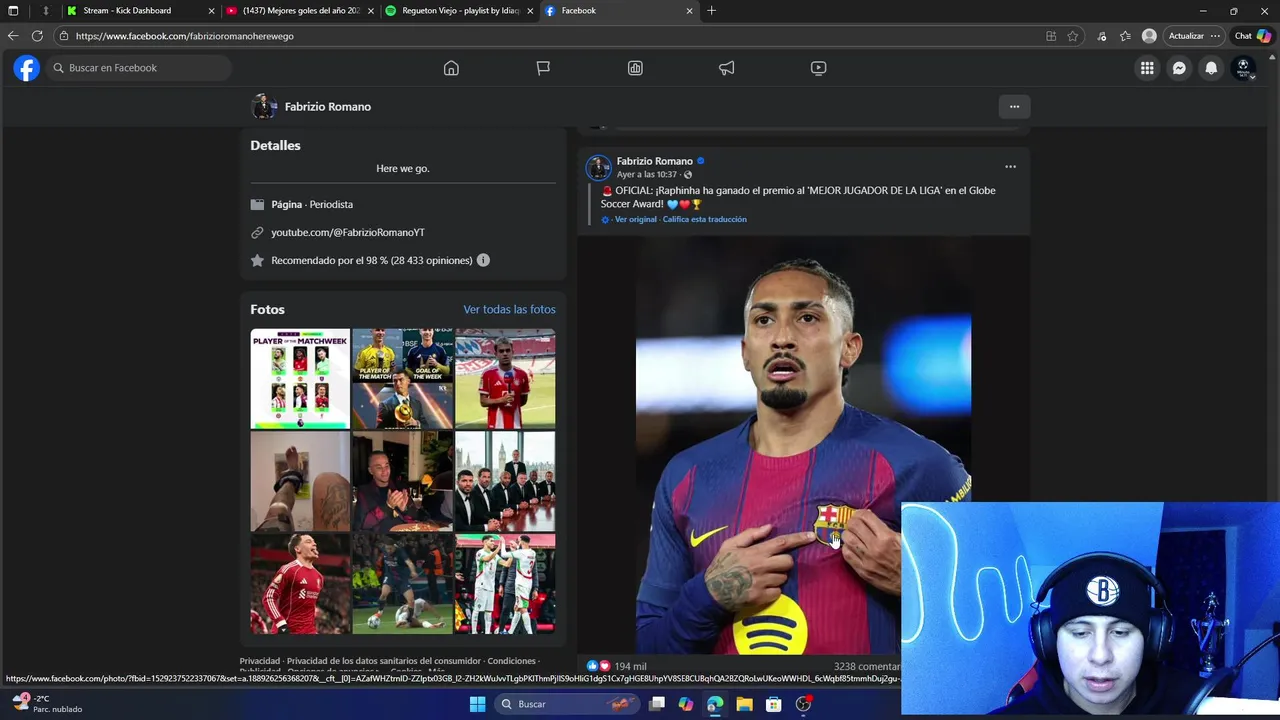
Task: Open the Windows Start menu
Action: coord(477,704)
